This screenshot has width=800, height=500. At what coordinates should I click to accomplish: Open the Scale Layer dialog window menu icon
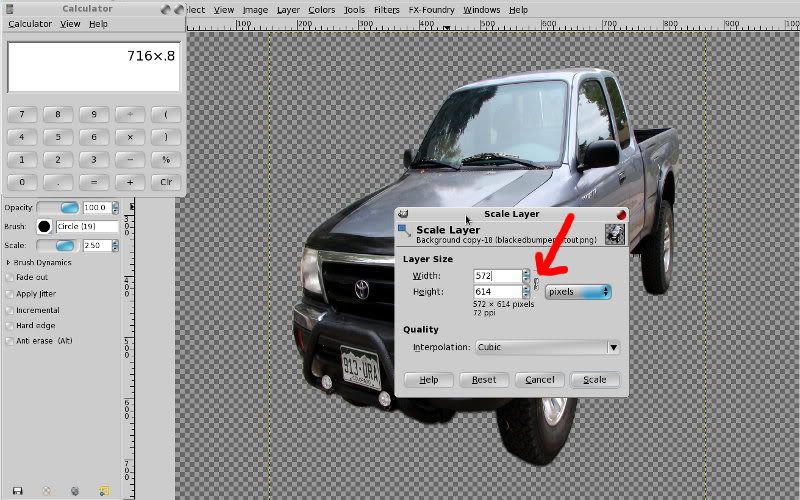(x=403, y=214)
